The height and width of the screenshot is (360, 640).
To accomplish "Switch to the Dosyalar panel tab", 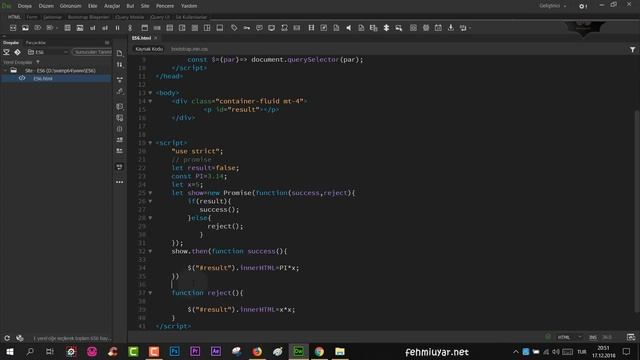I will pos(11,42).
